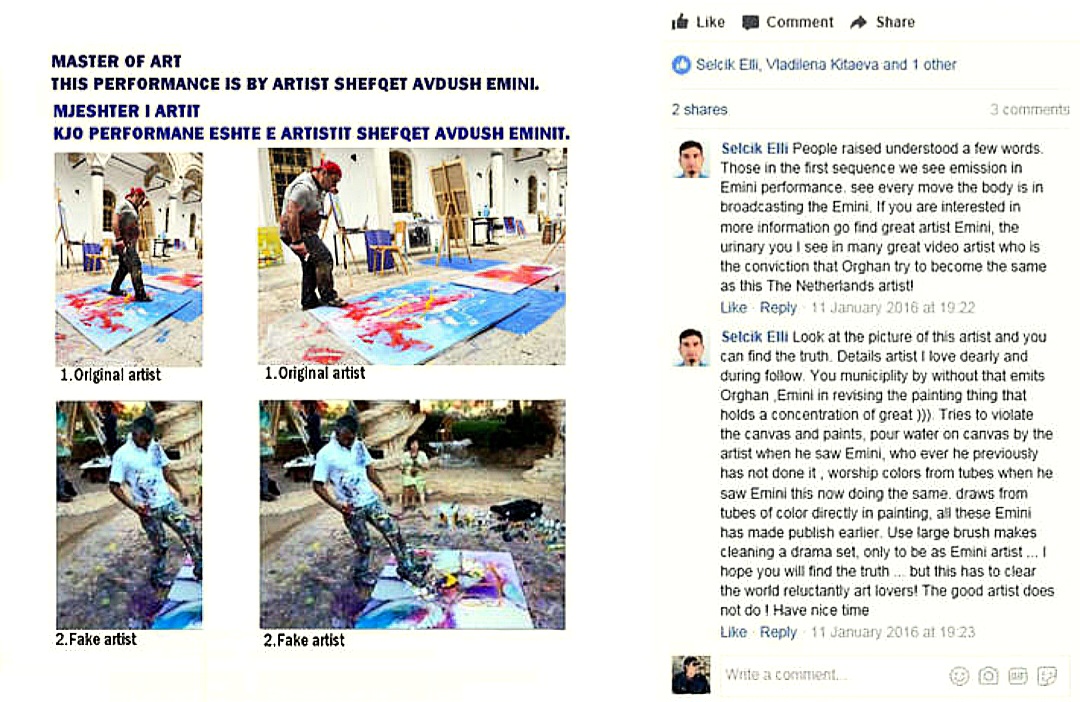Open the list of people who liked
The height and width of the screenshot is (702, 1080).
pyautogui.click(x=826, y=65)
